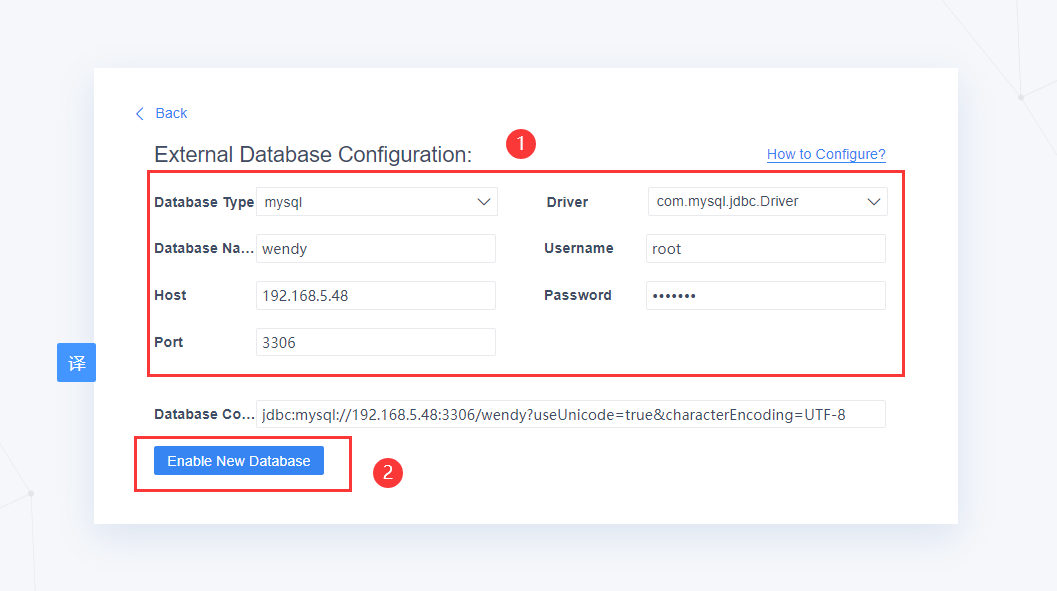
Task: Click the Database Type label
Action: point(204,202)
